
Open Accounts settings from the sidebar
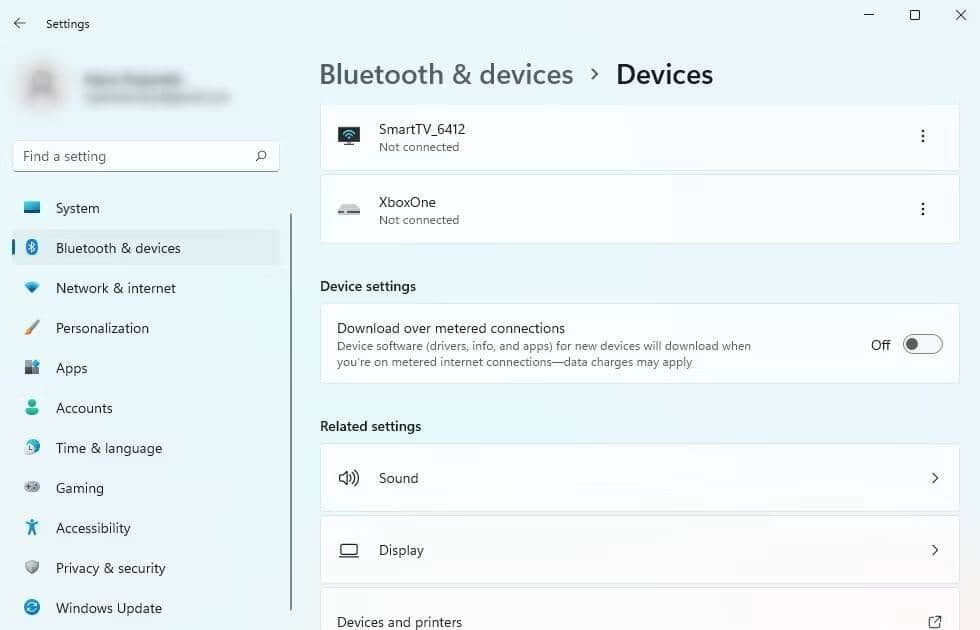point(33,408)
